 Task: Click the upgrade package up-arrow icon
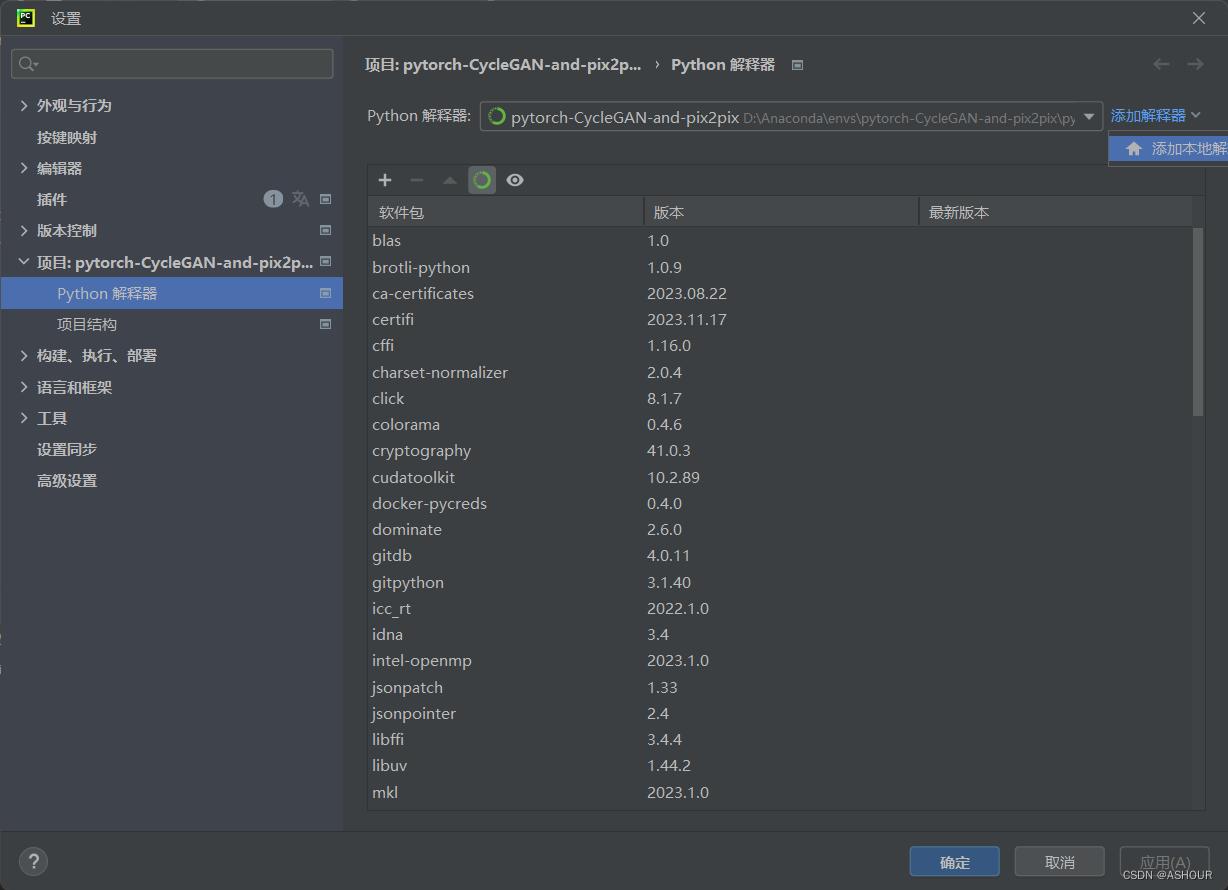pos(450,180)
